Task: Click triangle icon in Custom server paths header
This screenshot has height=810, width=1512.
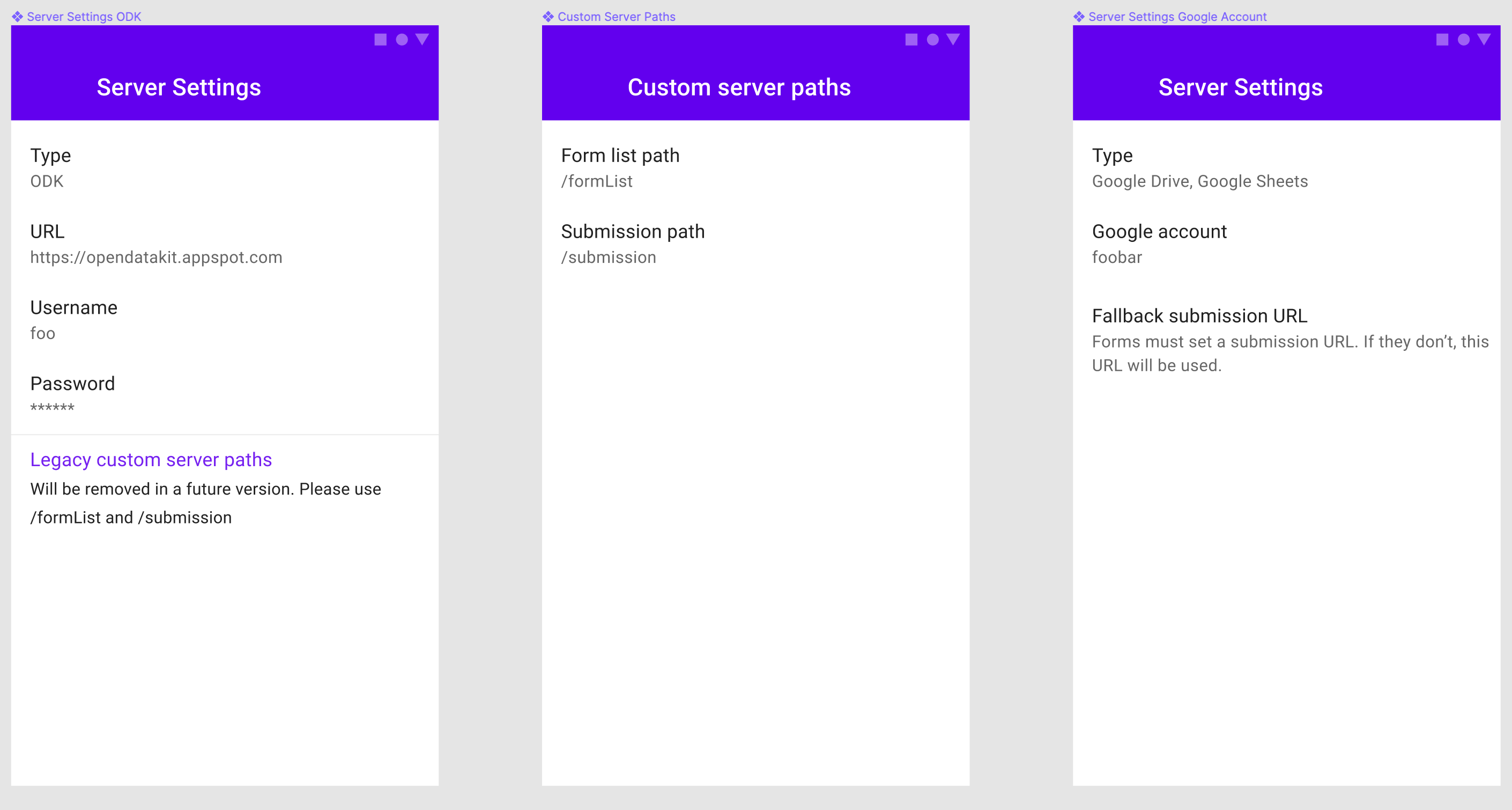Action: pyautogui.click(x=953, y=39)
